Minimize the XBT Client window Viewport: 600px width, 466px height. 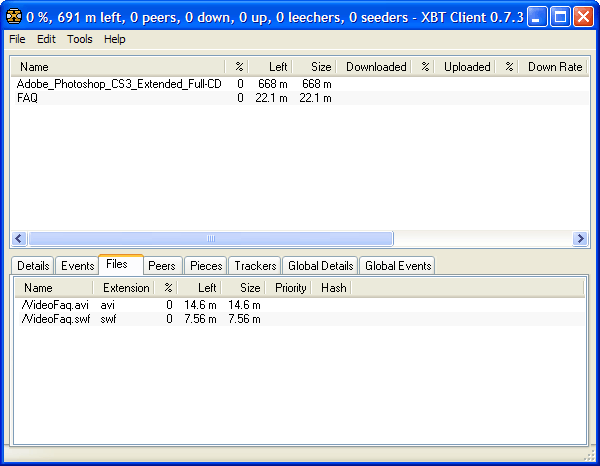coord(536,17)
